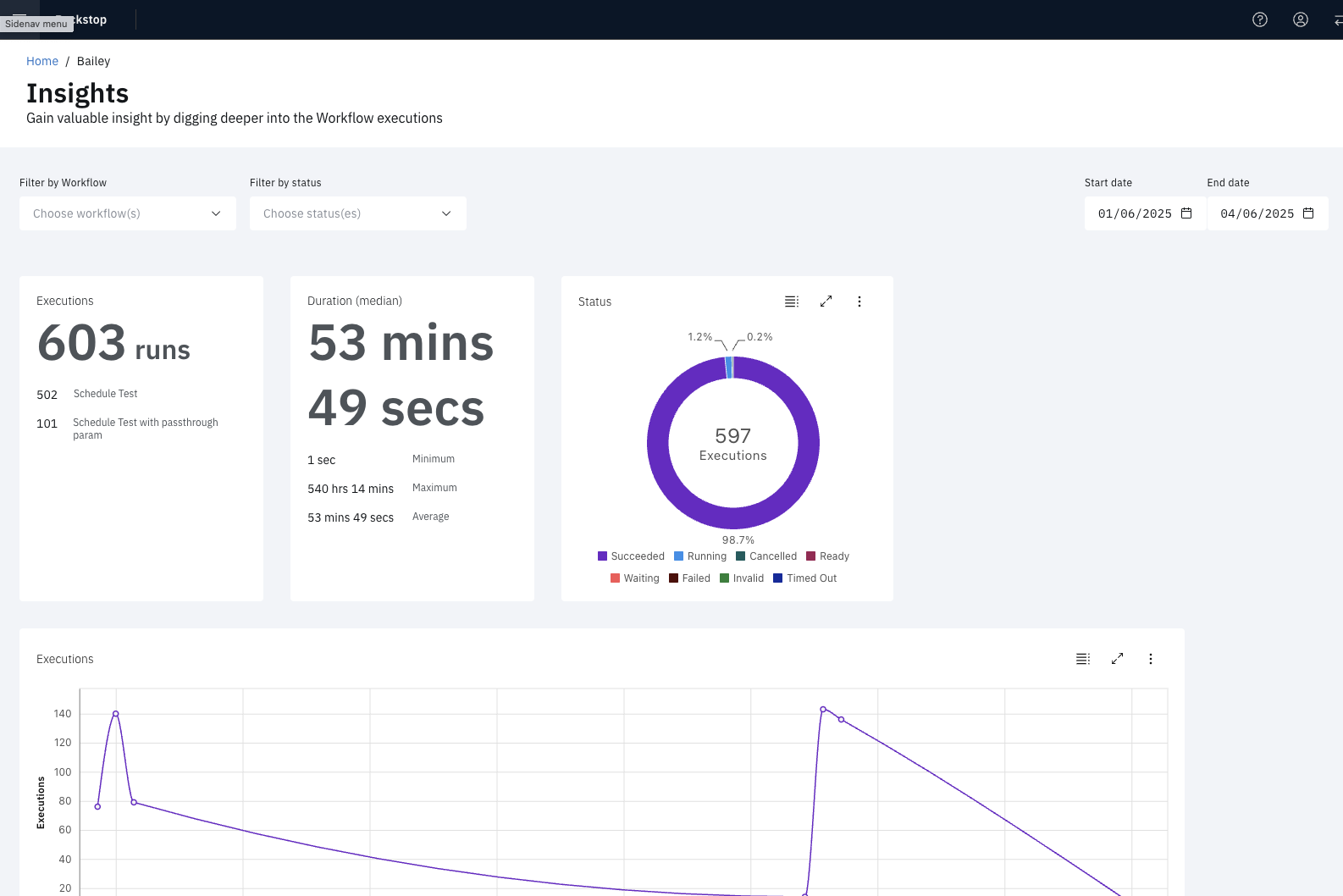Viewport: 1343px width, 896px height.
Task: Click the purple donut chart ring
Action: coord(659,443)
